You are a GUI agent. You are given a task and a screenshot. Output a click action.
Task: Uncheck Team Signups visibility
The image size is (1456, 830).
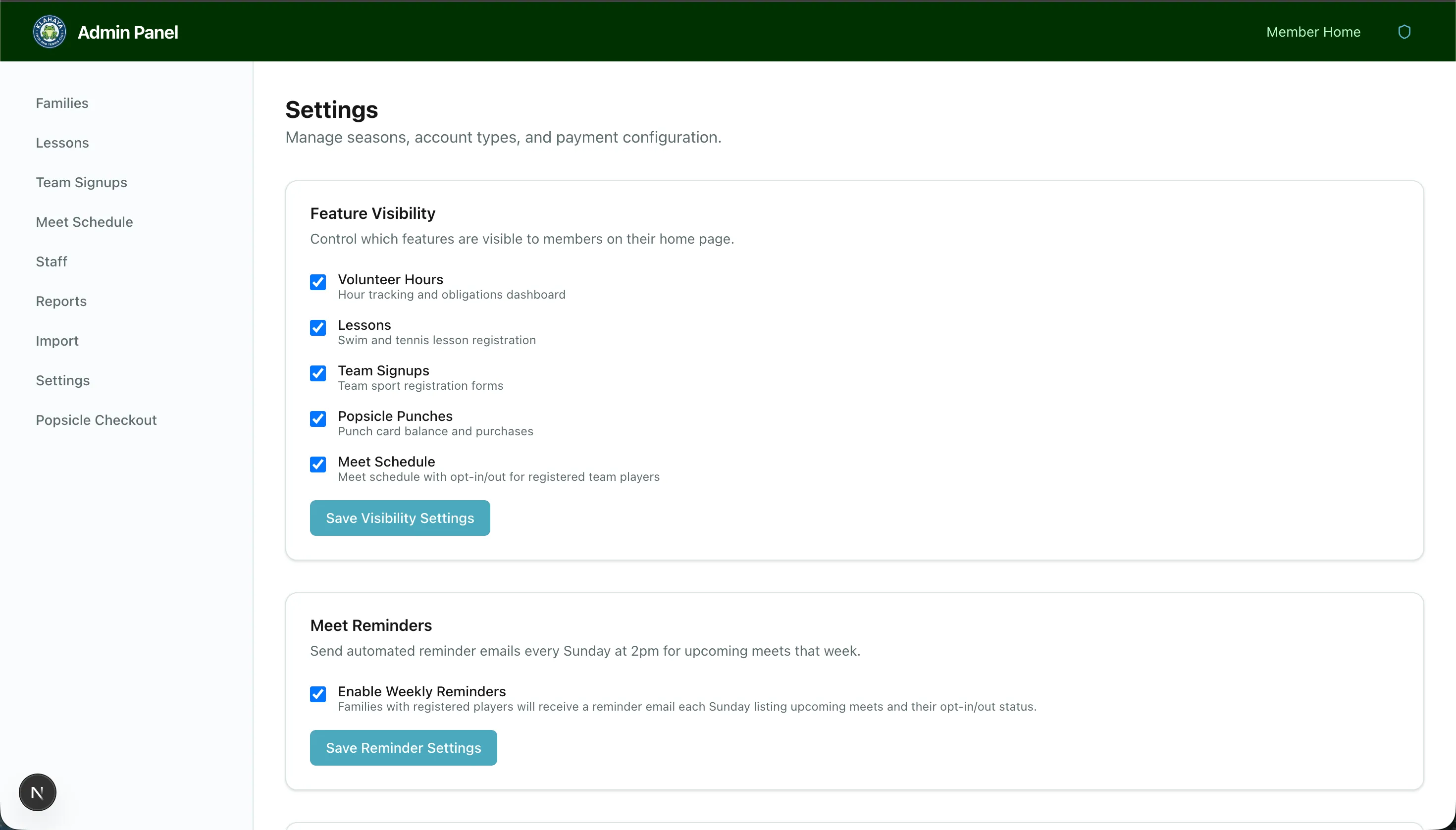coord(317,373)
